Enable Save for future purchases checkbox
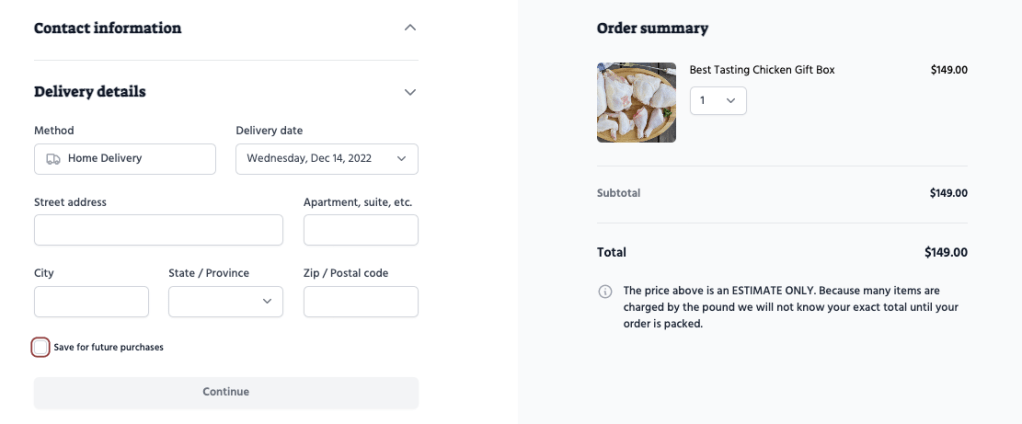The height and width of the screenshot is (424, 1022). click(x=40, y=347)
